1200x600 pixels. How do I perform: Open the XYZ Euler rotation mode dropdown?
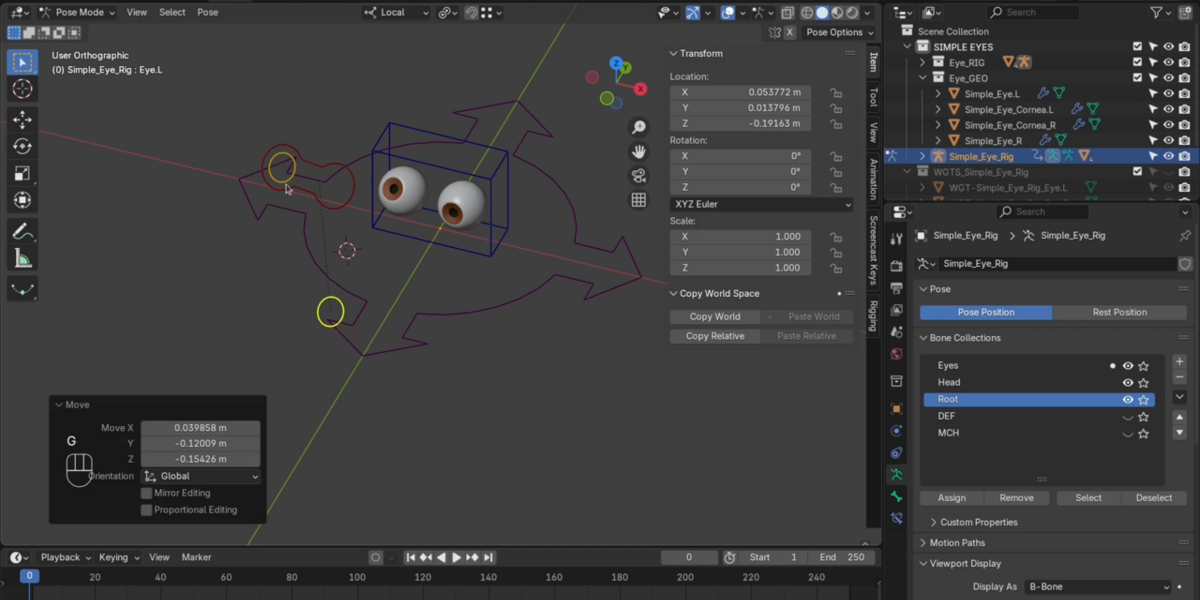pos(761,204)
